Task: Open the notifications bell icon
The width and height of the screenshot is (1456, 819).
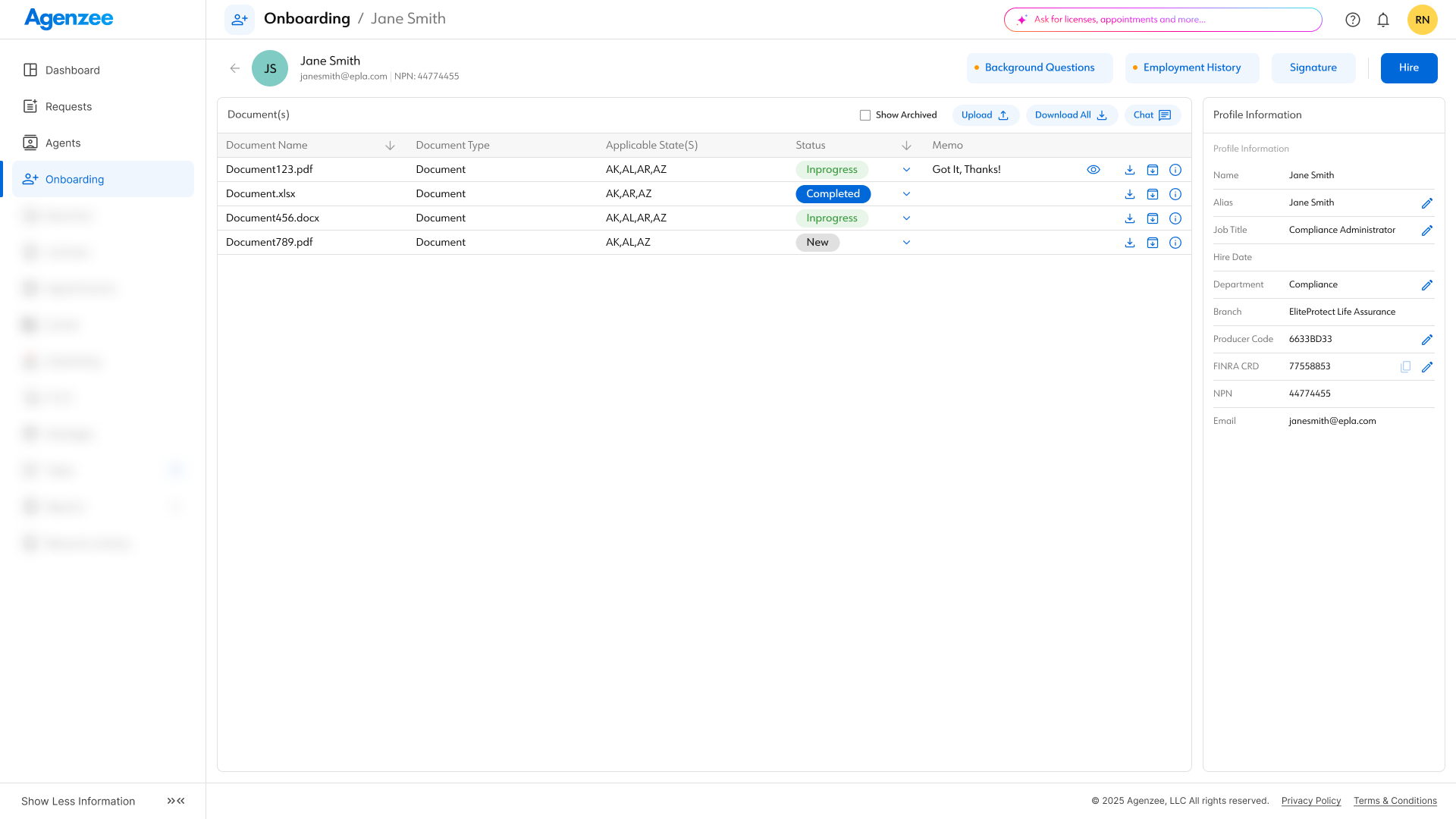Action: (x=1382, y=19)
